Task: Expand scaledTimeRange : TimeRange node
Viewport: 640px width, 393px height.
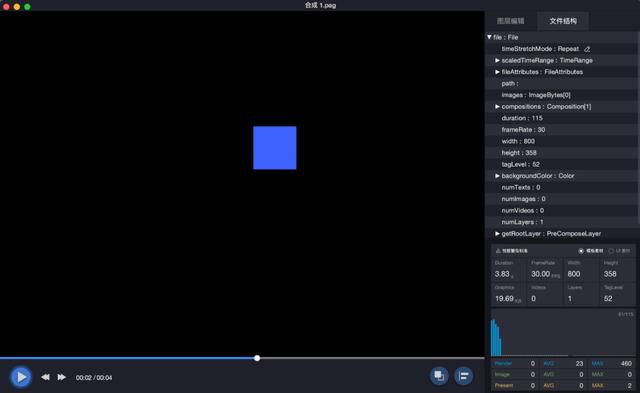Action: [x=497, y=60]
